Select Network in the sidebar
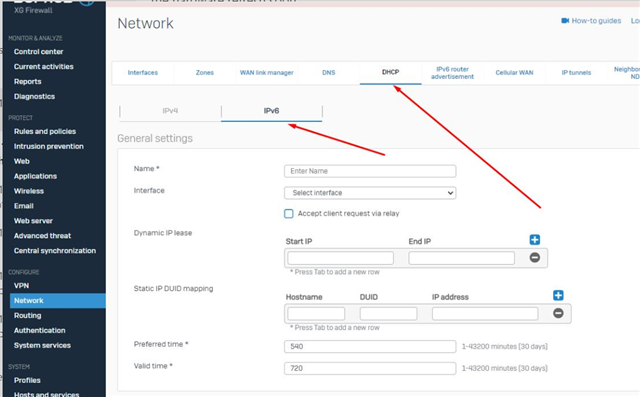Viewport: 640px width, 397px height. (58, 301)
